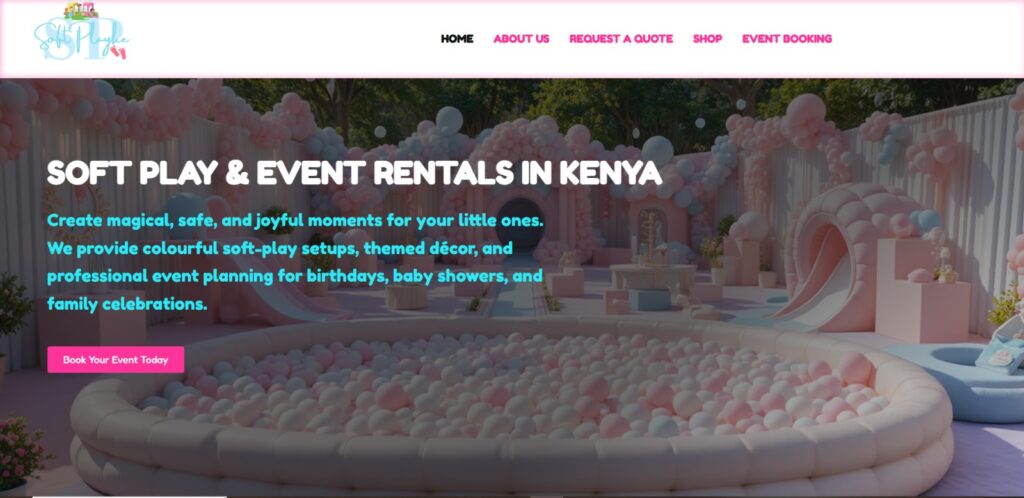Viewport: 1024px width, 498px height.
Task: Click the dark round tunnel entrance in center
Action: [x=519, y=222]
